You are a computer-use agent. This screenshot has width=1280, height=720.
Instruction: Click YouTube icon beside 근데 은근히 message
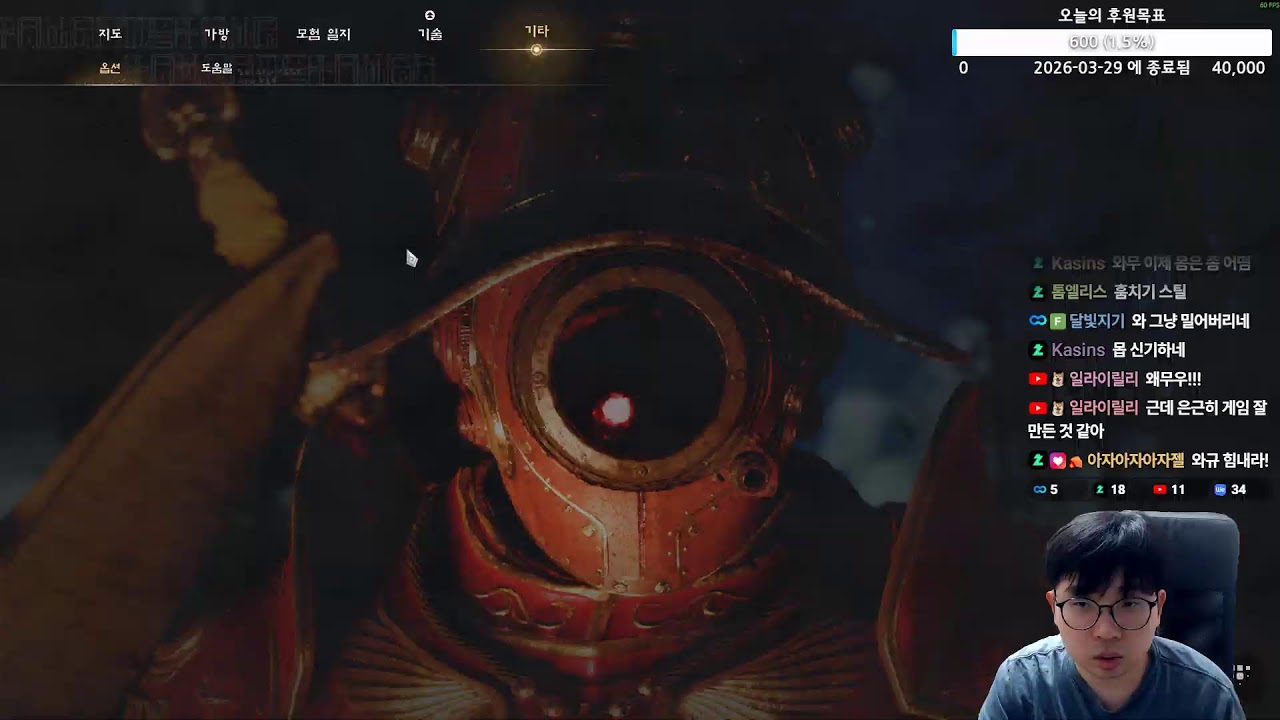1038,408
